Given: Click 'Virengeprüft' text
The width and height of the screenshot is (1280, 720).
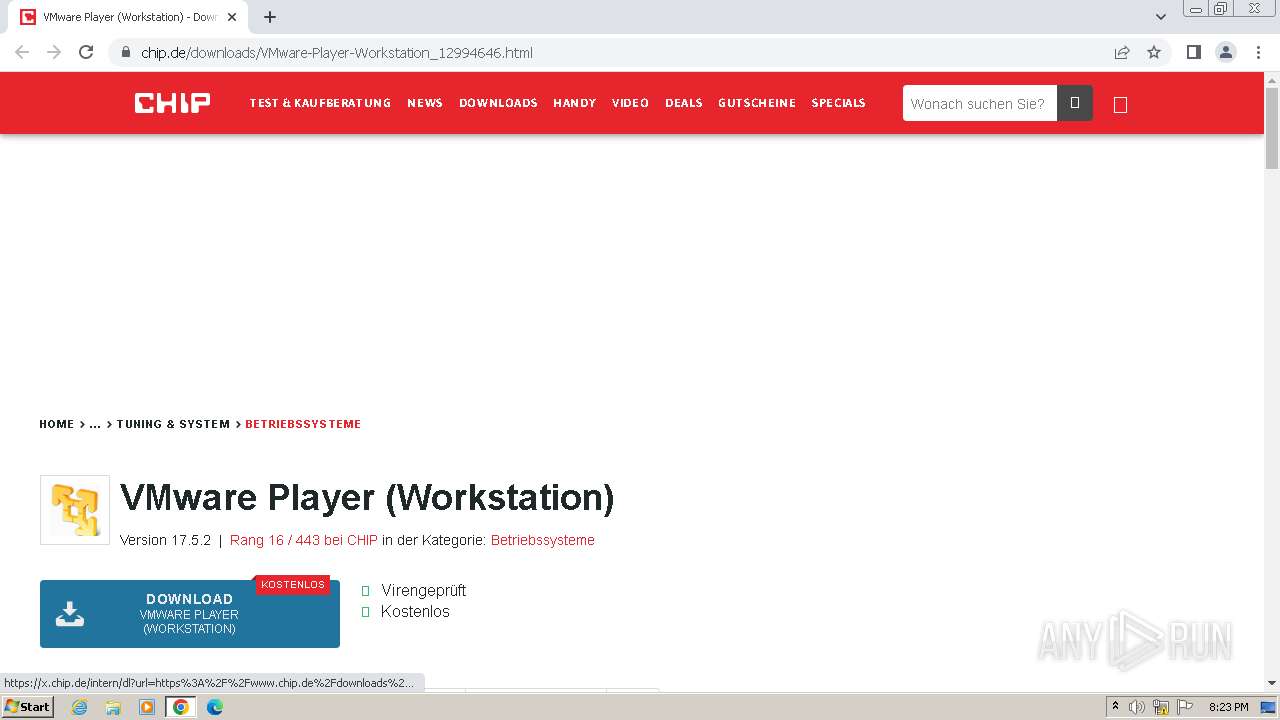Looking at the screenshot, I should tap(423, 590).
